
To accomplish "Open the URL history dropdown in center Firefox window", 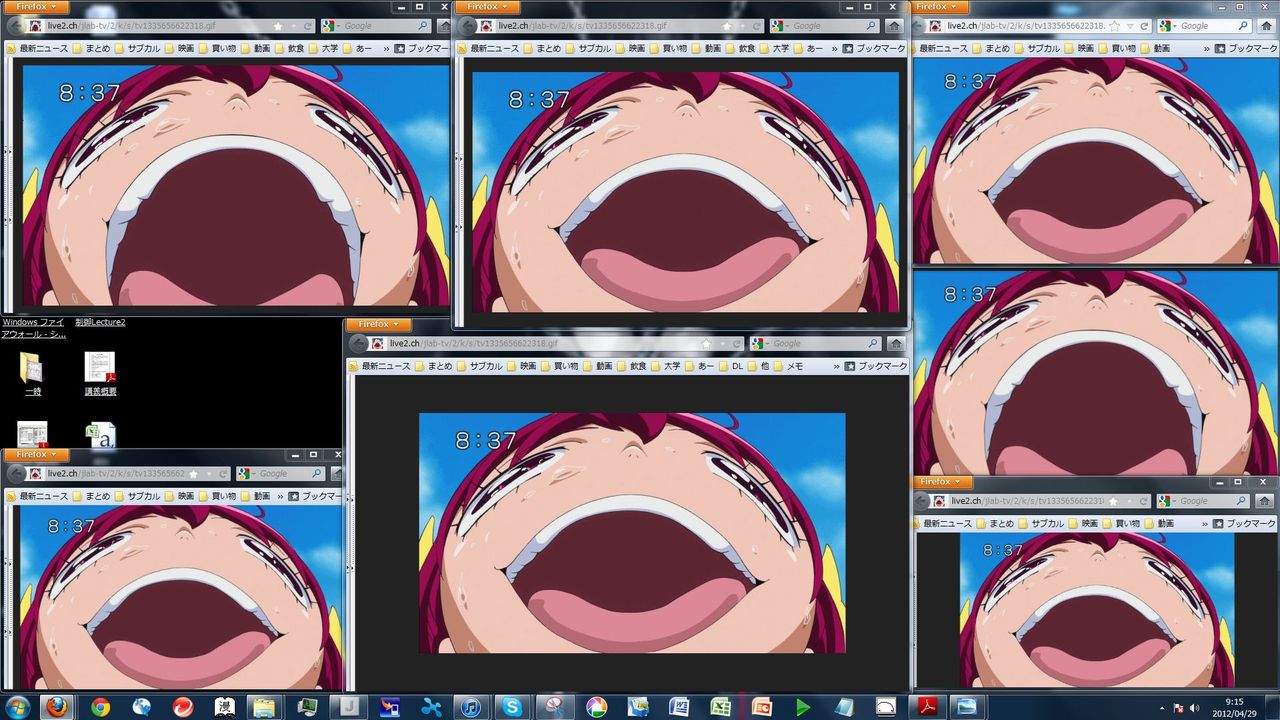I will click(721, 343).
